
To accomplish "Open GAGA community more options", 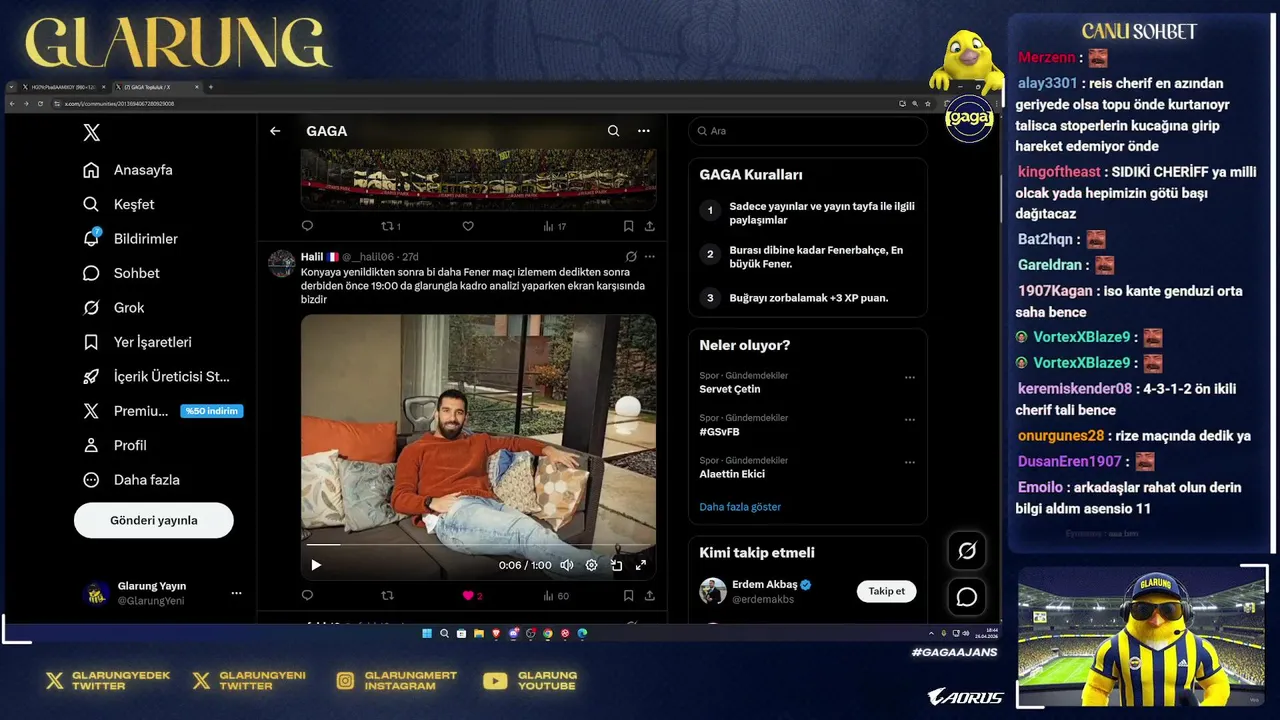I will 644,131.
